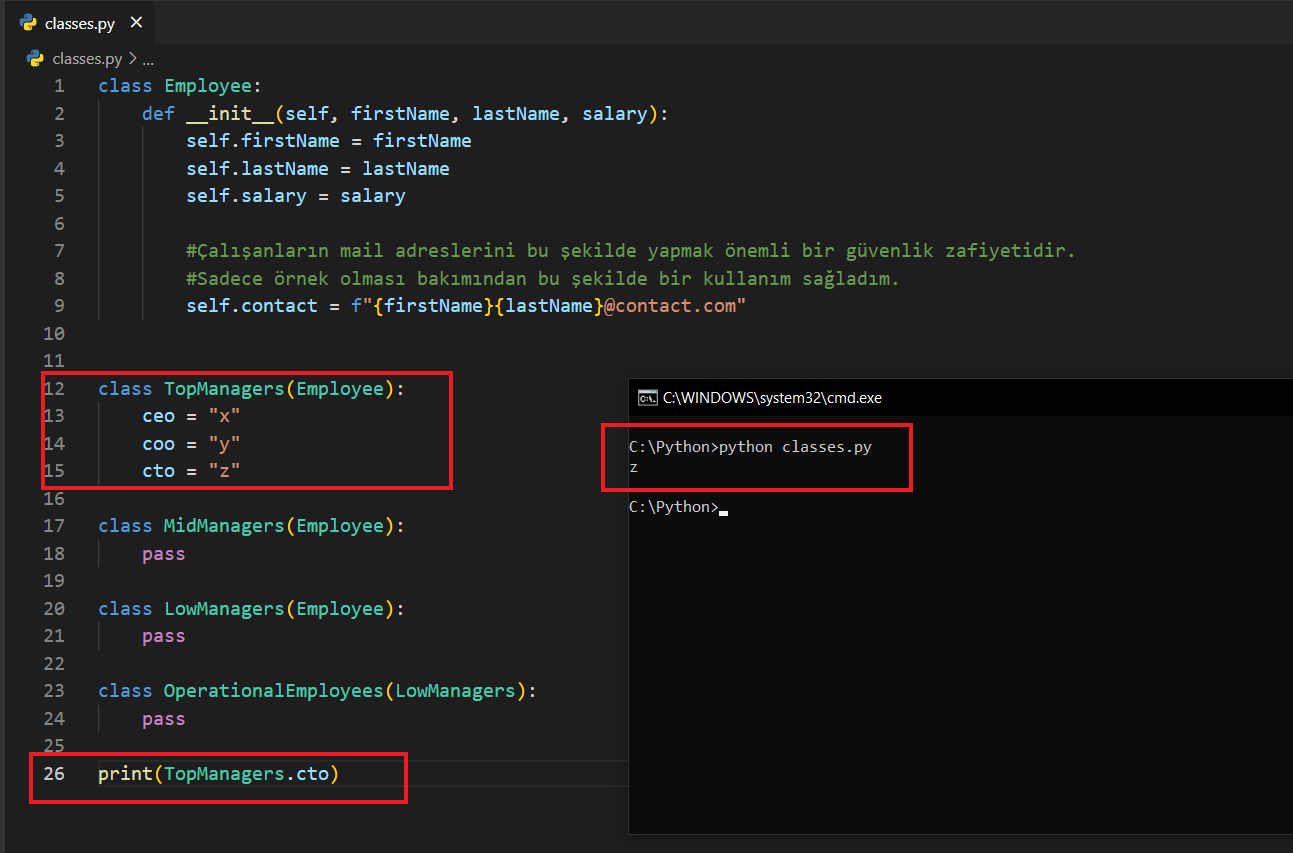This screenshot has height=853, width=1293.
Task: Expand the breadcrumb ellipsis symbol list
Action: [147, 59]
